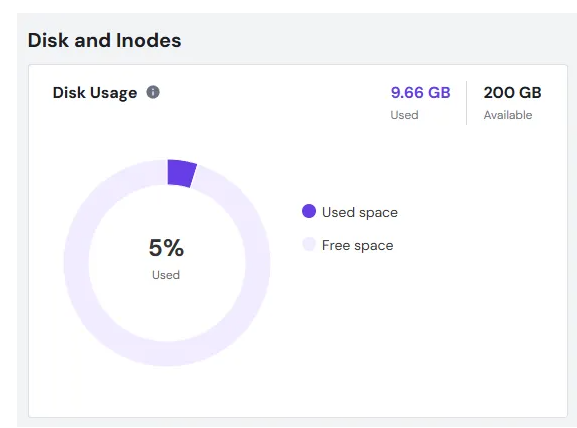Click the 9.66 GB used value

[x=420, y=92]
